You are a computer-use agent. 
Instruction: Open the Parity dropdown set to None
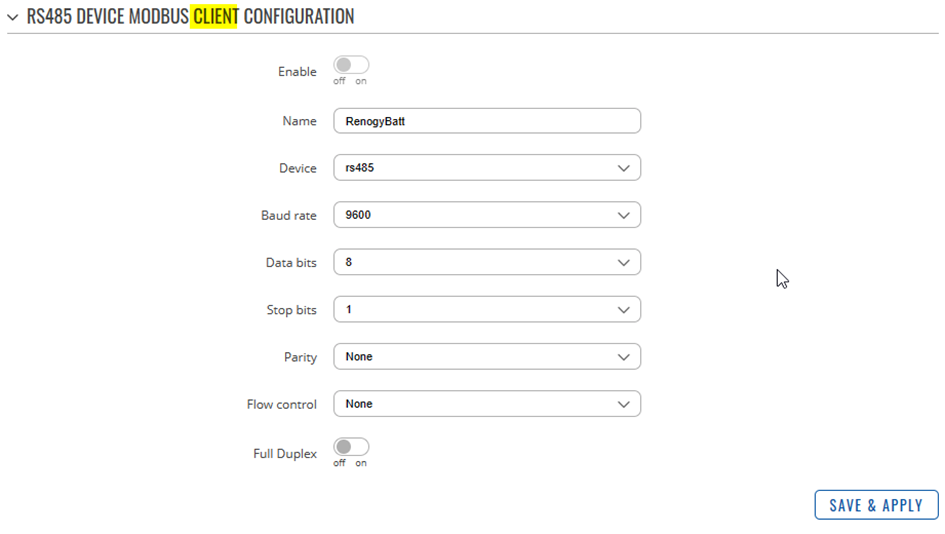point(487,357)
